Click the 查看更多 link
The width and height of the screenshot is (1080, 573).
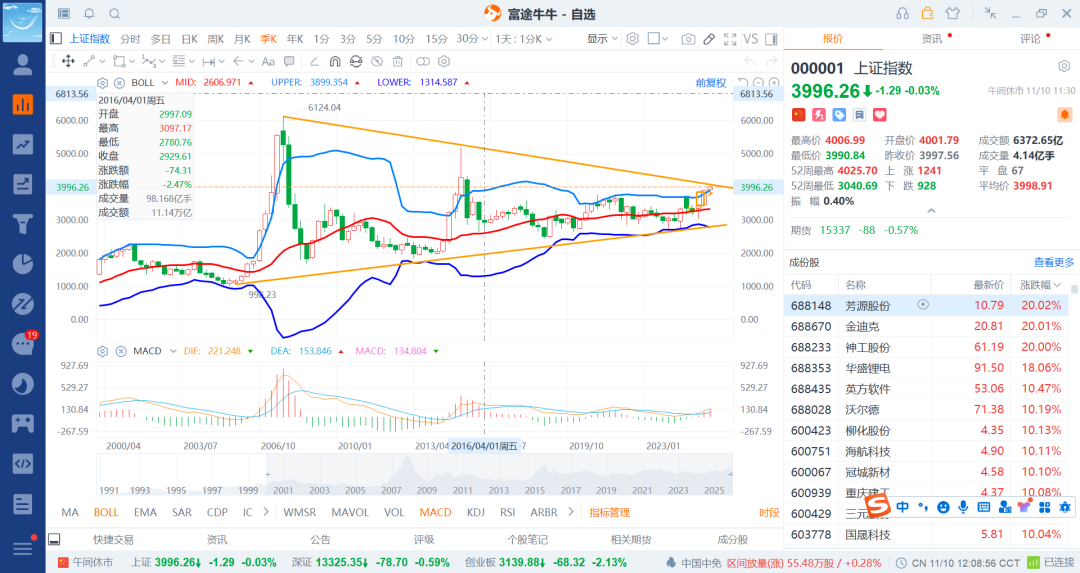point(1054,262)
